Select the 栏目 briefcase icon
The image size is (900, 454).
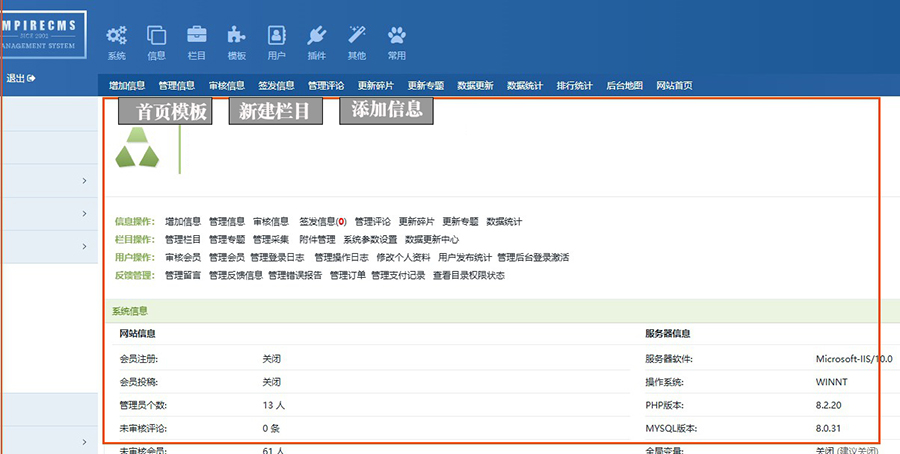tap(197, 37)
